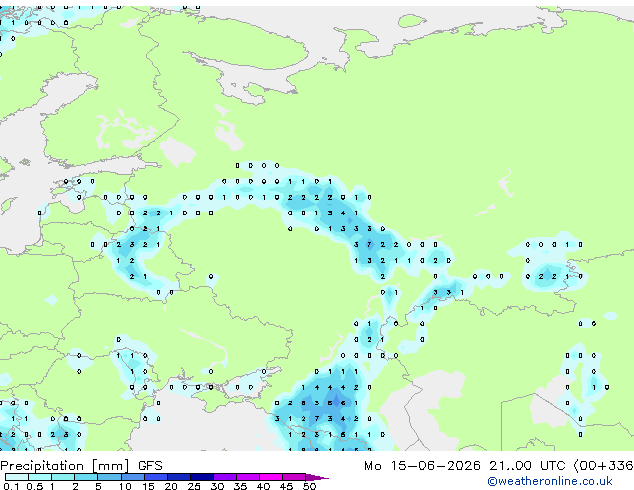
Task: Click the legend swatch between 15 and 20
Action: pyautogui.click(x=156, y=477)
